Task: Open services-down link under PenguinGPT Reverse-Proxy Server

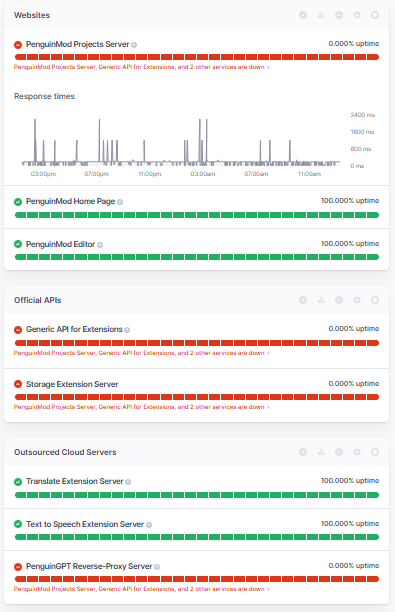Action: tap(141, 589)
